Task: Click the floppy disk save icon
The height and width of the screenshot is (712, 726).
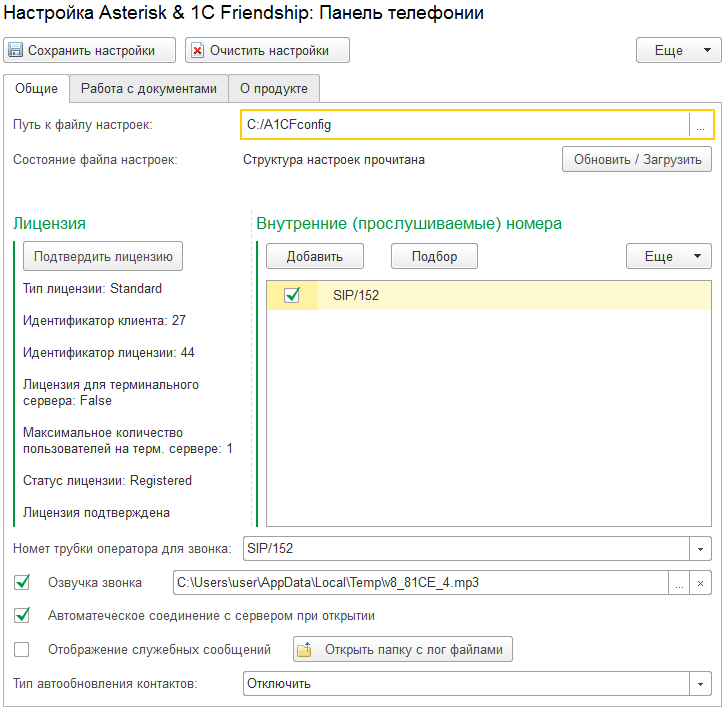Action: coord(15,50)
